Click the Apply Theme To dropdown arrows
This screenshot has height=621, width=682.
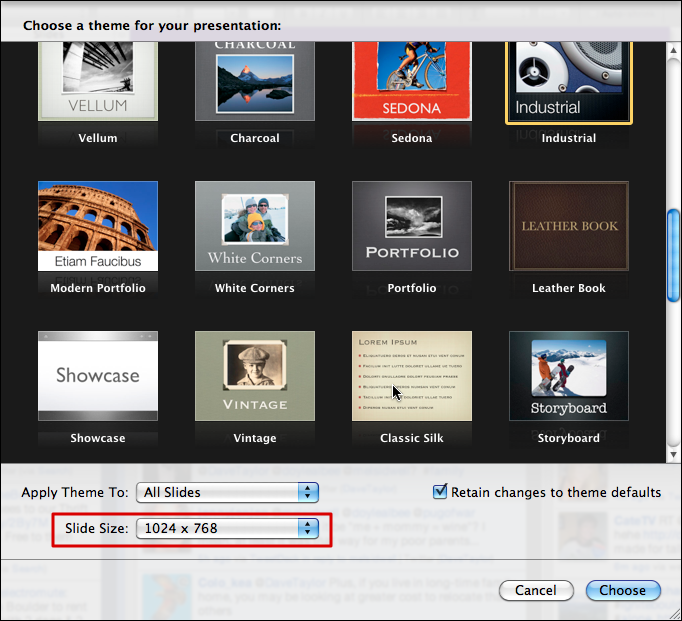click(x=308, y=492)
